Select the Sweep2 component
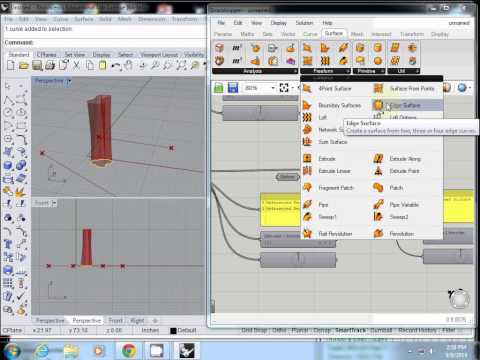 [x=391, y=217]
